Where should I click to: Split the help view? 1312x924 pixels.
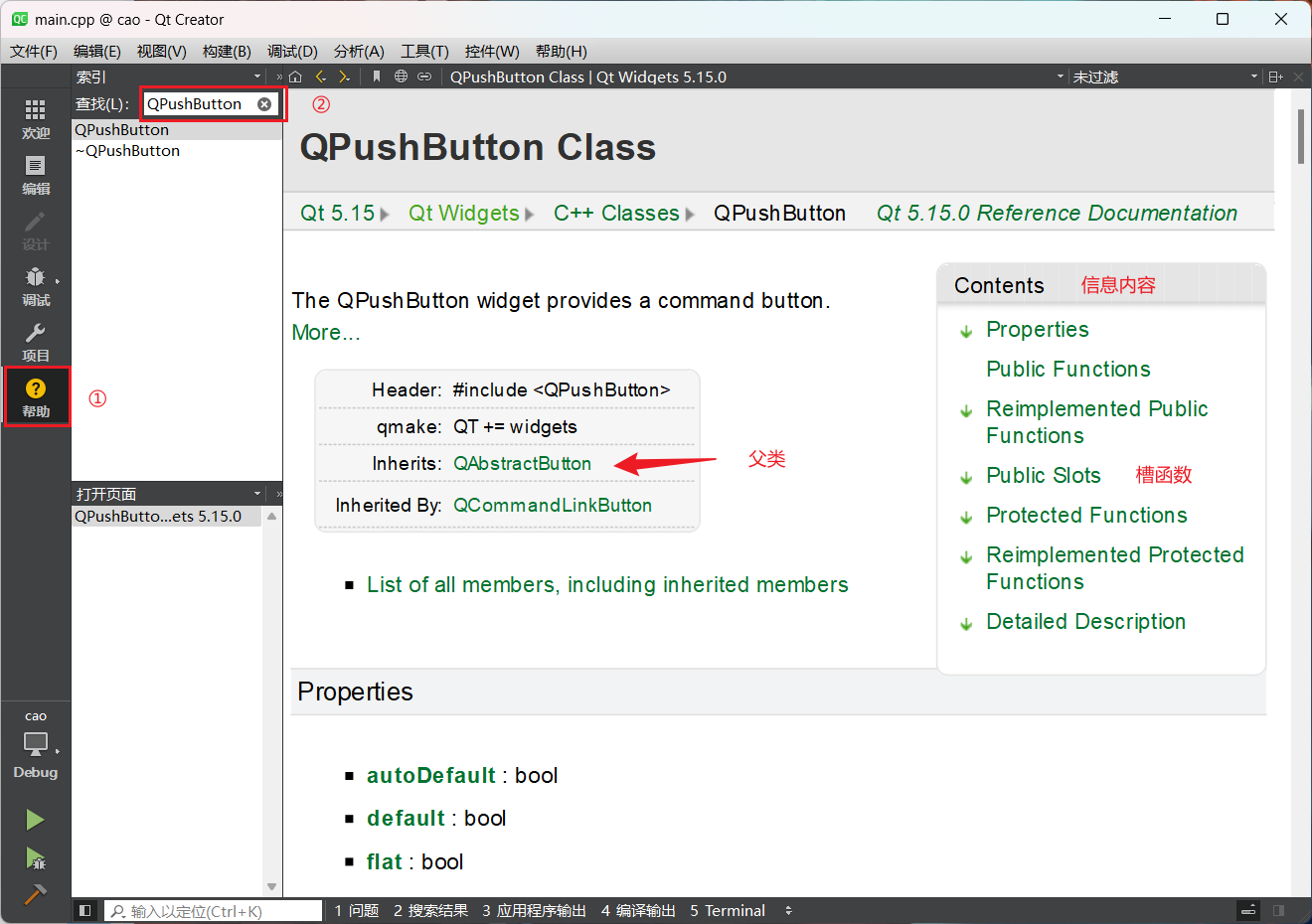[x=1276, y=77]
